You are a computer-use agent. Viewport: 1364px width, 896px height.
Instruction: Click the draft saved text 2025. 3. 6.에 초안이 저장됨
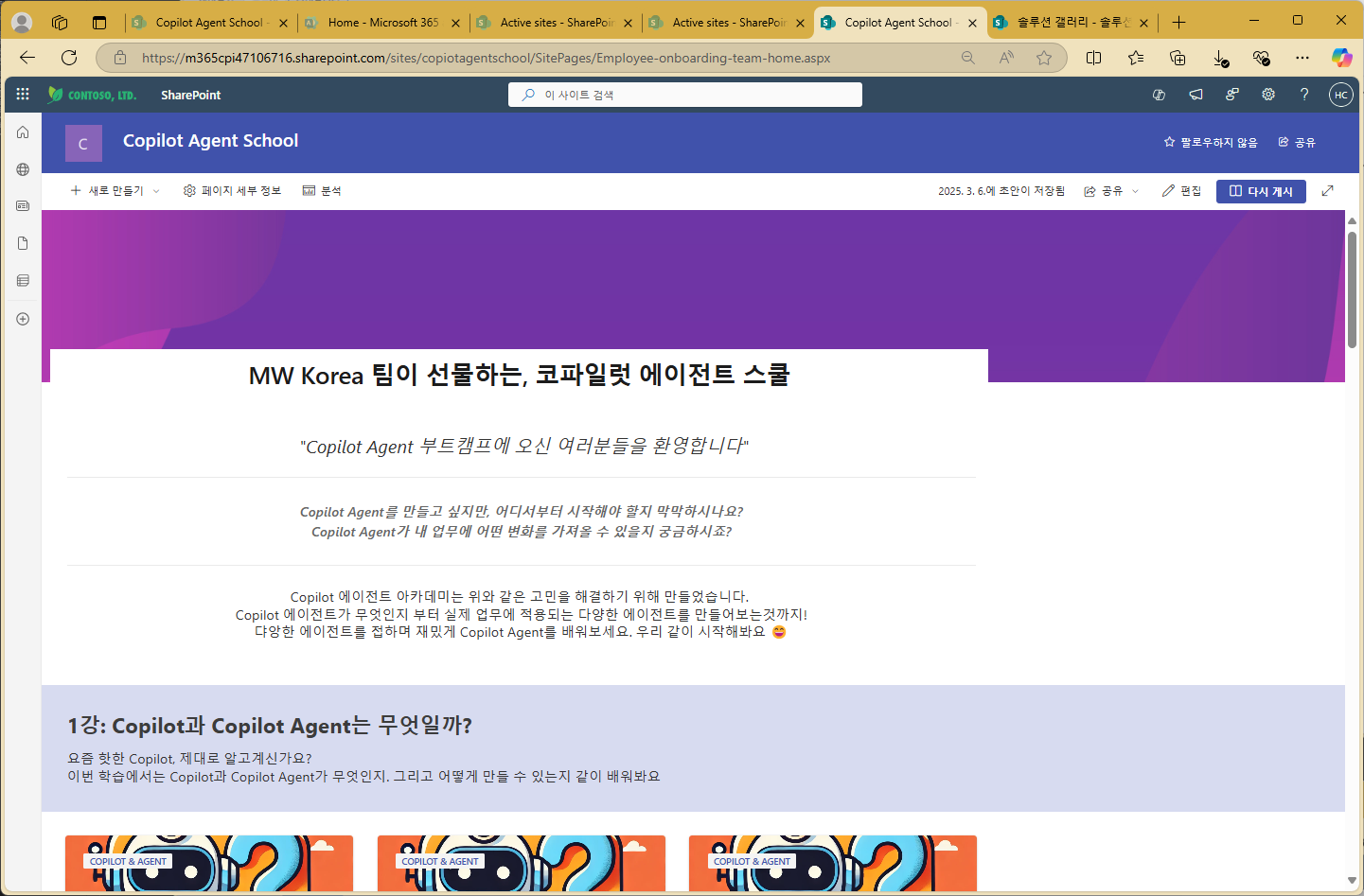pyautogui.click(x=1001, y=191)
